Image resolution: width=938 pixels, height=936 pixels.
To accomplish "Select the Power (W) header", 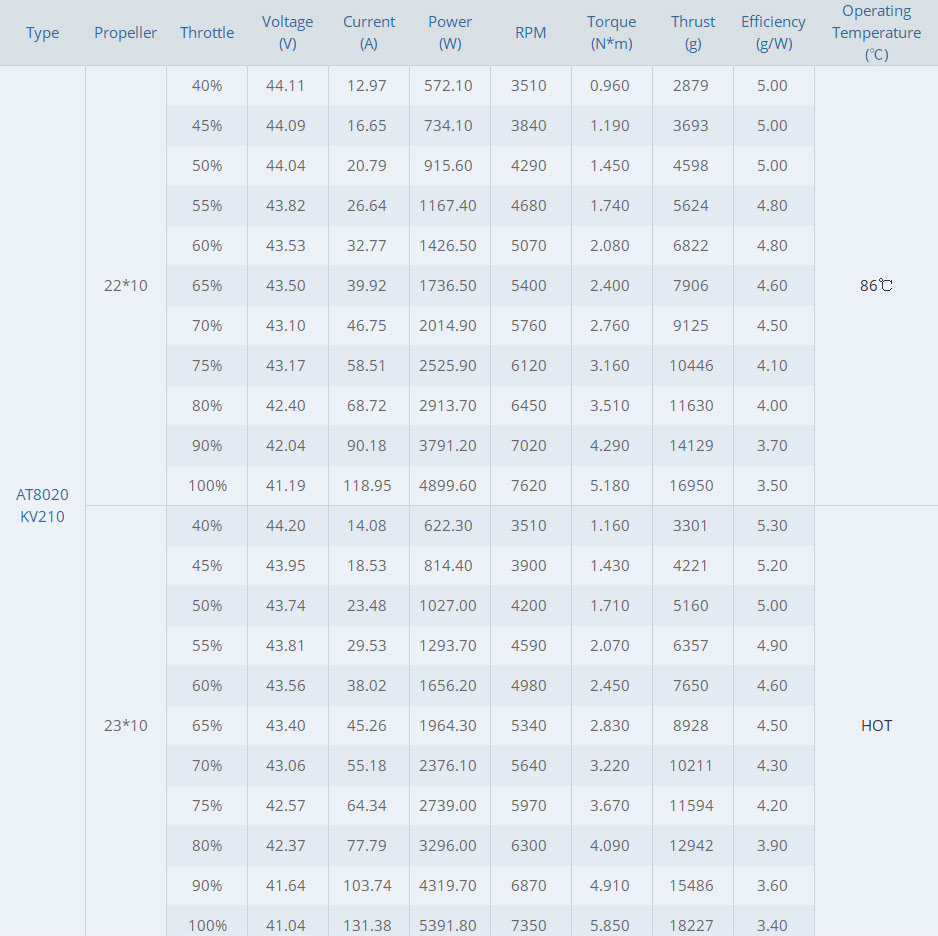I will click(x=450, y=33).
